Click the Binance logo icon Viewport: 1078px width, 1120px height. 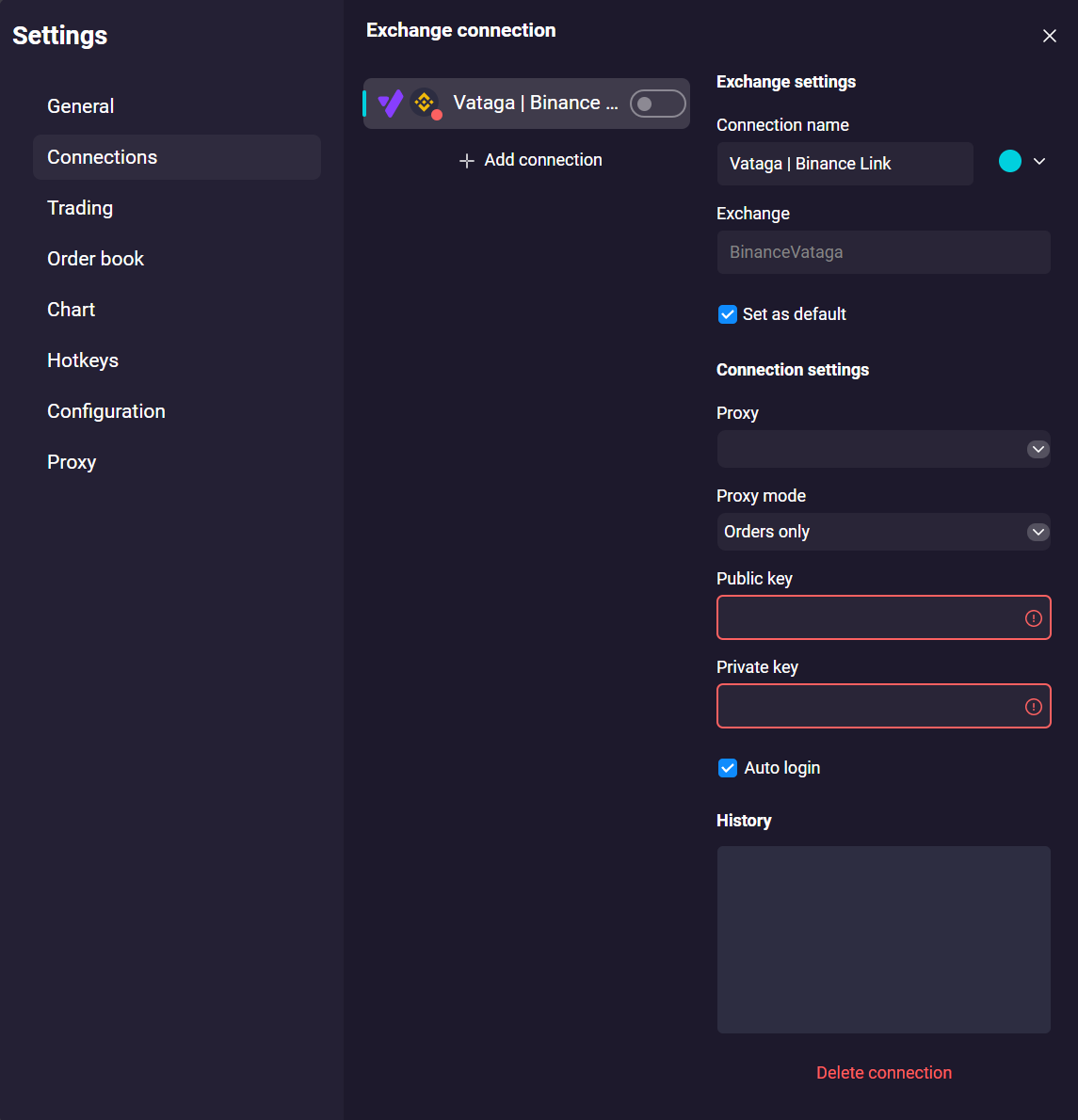425,103
